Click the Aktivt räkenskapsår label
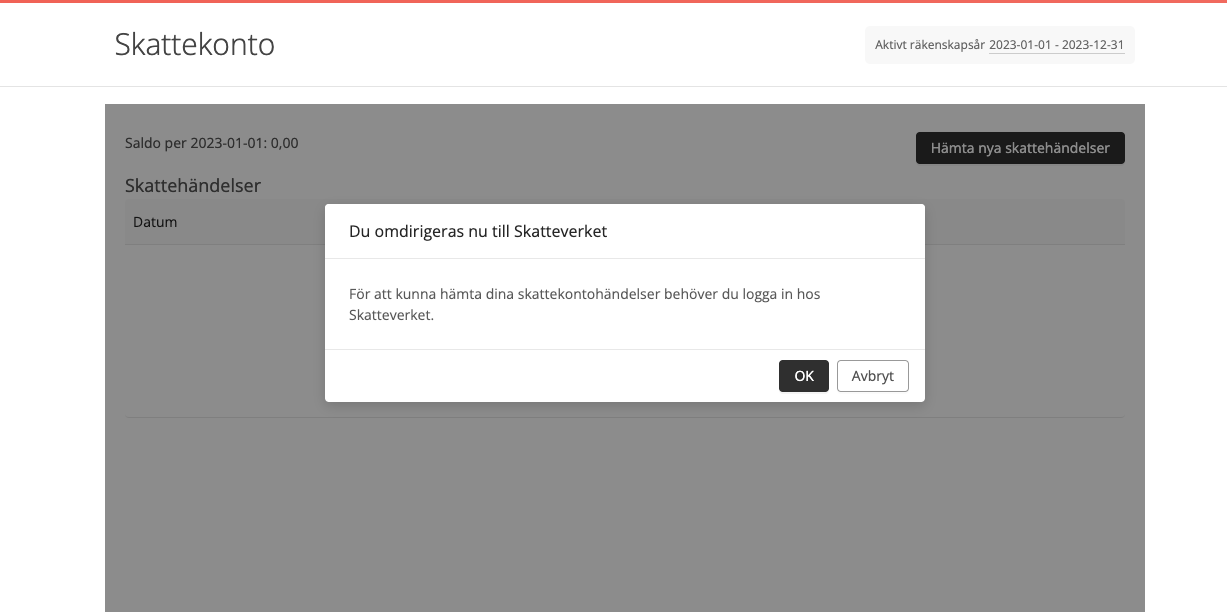 click(930, 45)
